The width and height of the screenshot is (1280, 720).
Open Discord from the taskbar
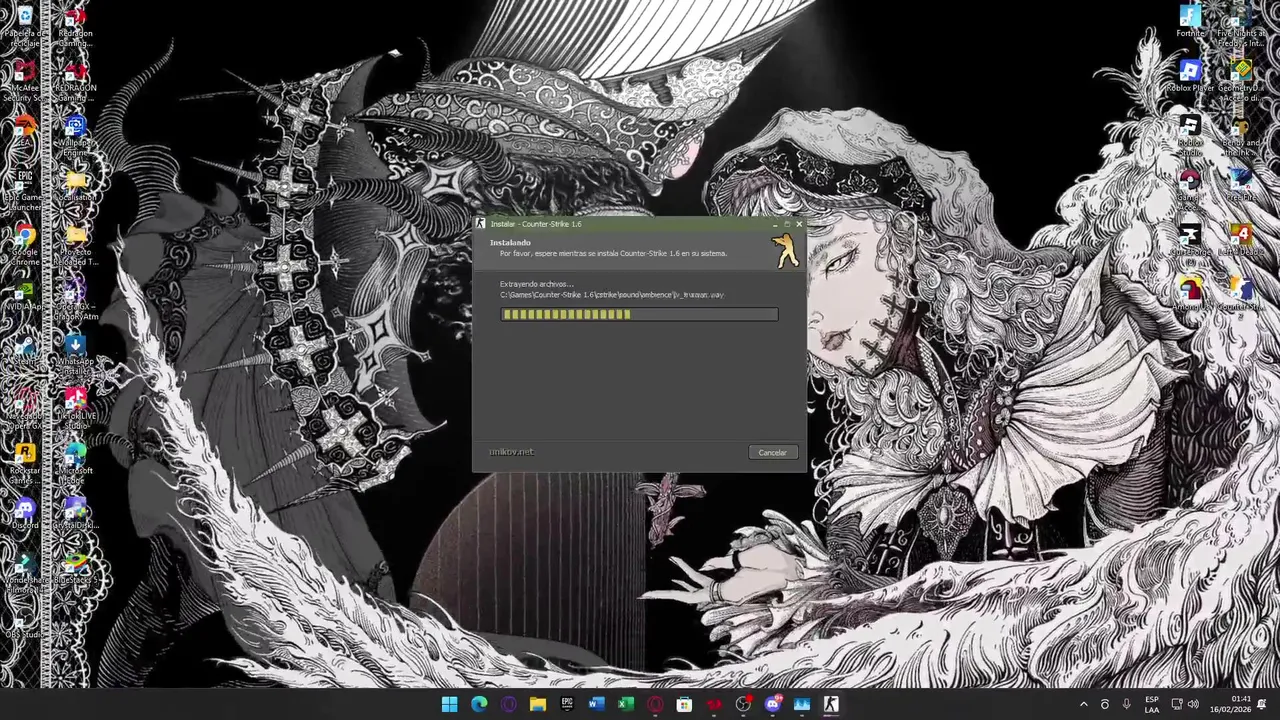click(772, 704)
